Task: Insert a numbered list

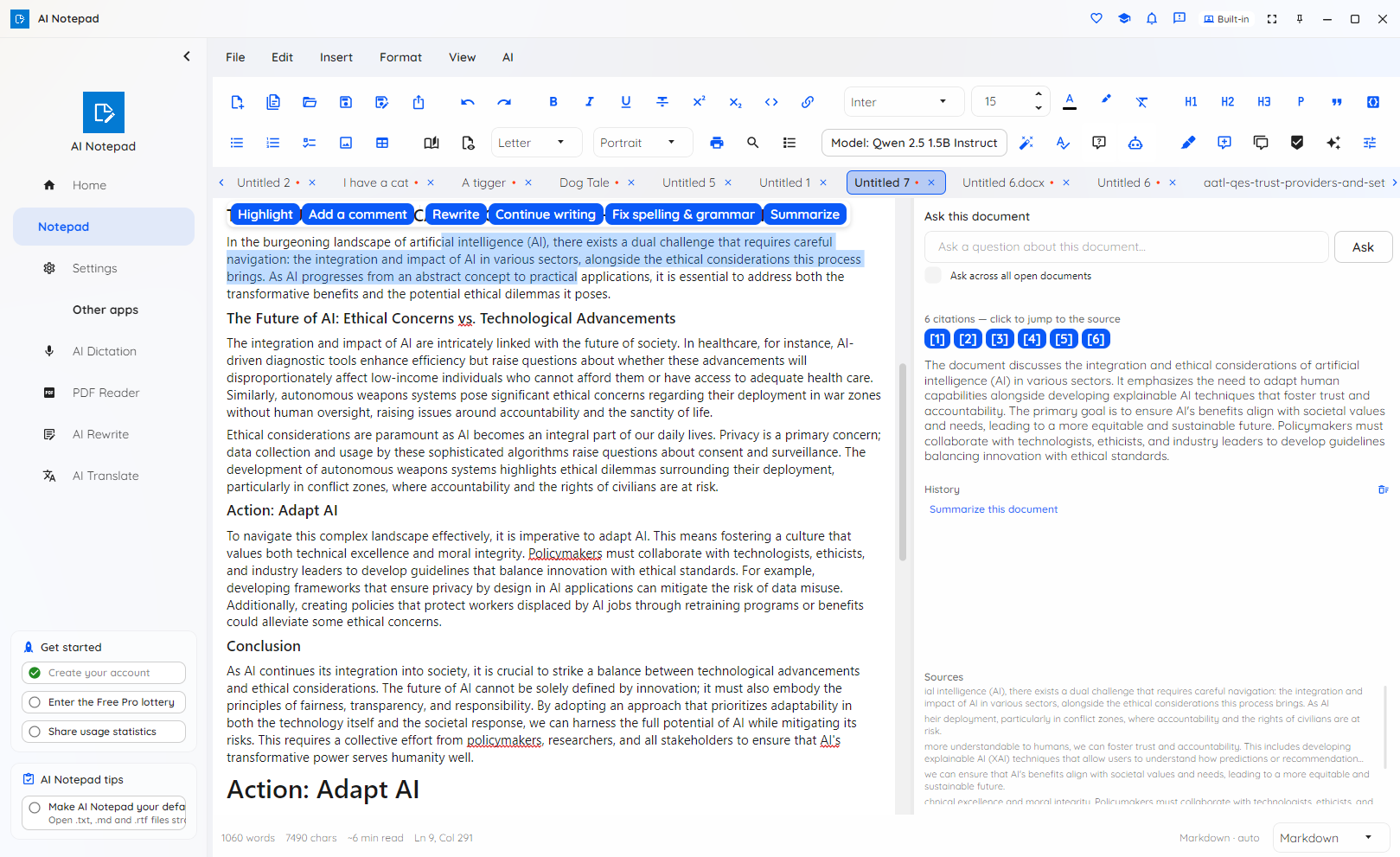Action: coord(273,143)
